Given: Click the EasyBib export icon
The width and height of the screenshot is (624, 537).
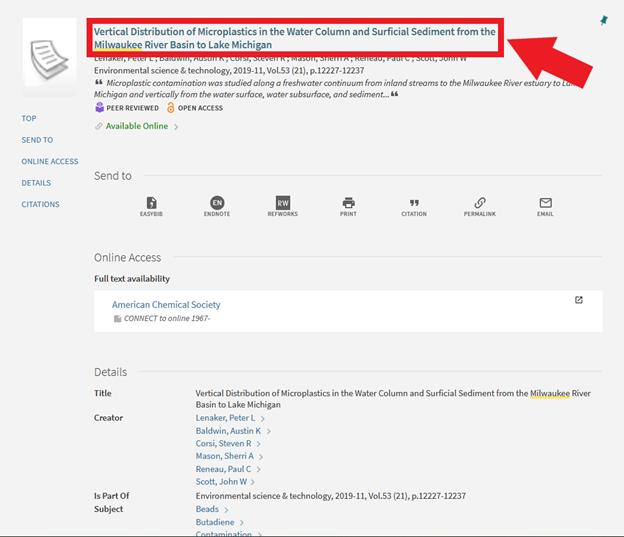Looking at the screenshot, I should 151,203.
